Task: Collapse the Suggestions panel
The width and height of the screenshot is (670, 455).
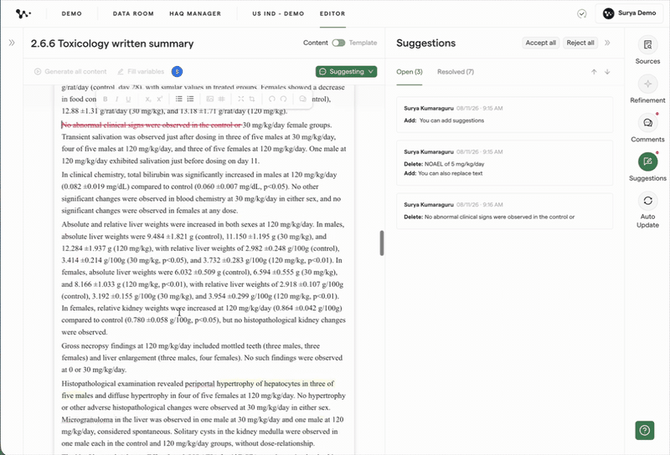Action: point(607,43)
